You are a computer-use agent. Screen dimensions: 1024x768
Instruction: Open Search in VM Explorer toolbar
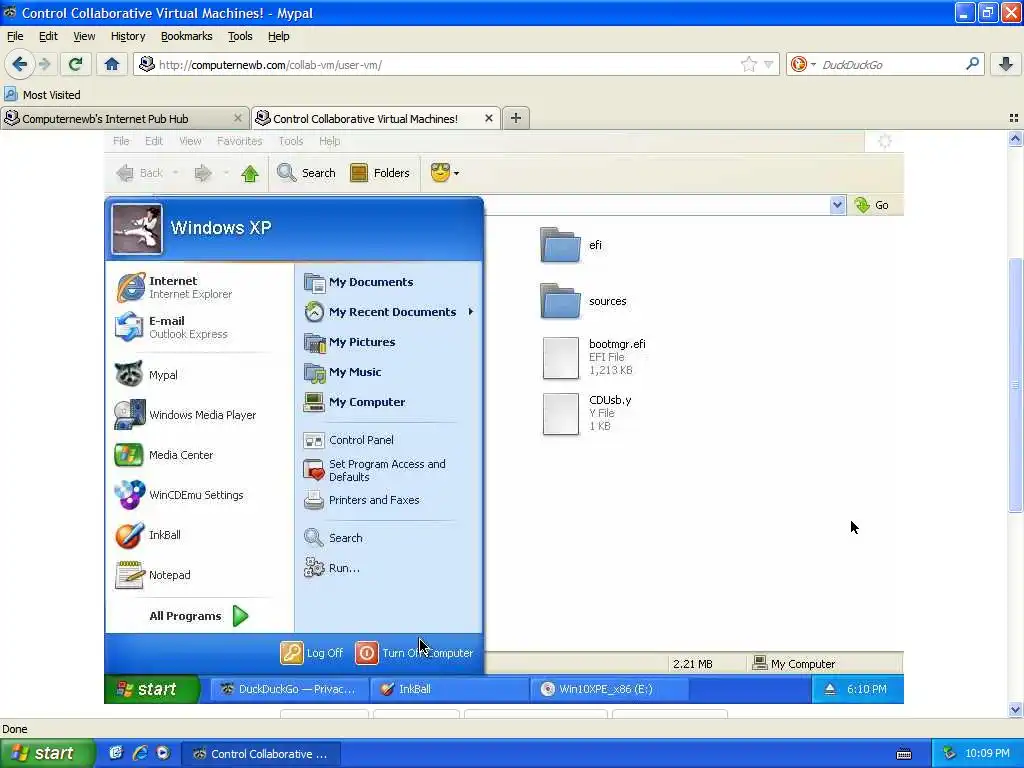click(306, 173)
